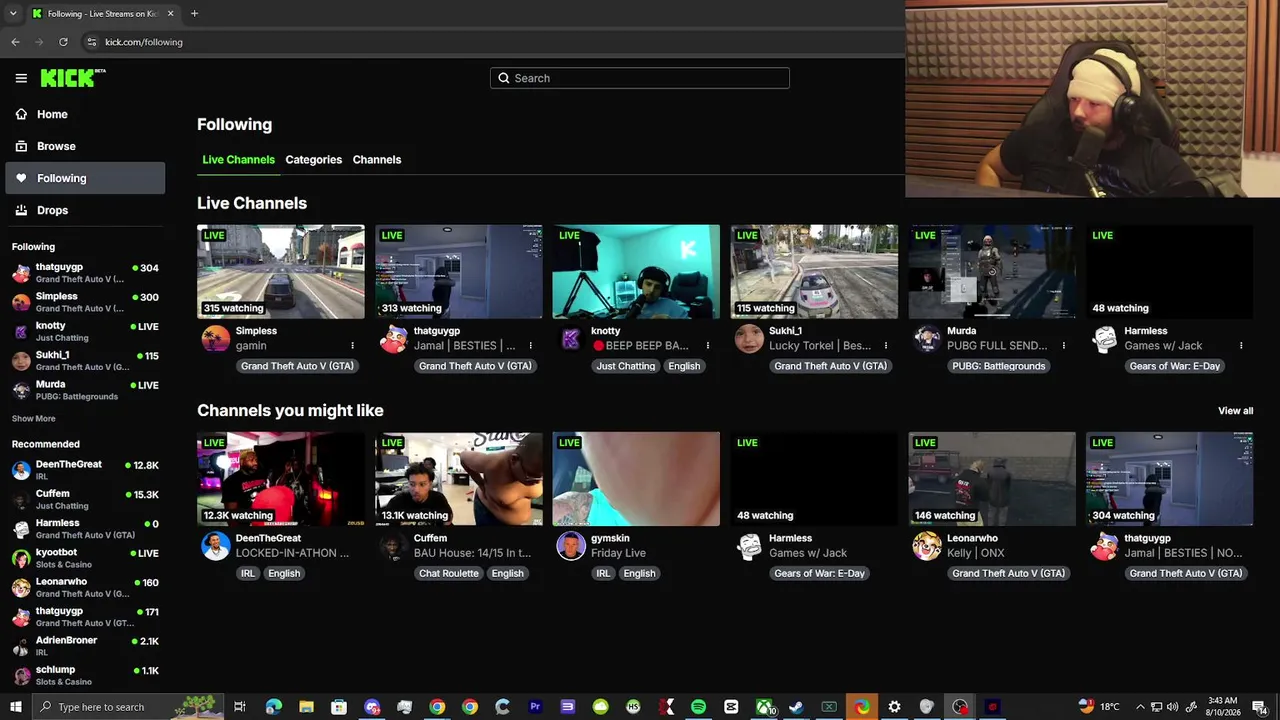Viewport: 1280px width, 720px height.
Task: Click View all for recommended channels
Action: click(x=1235, y=411)
